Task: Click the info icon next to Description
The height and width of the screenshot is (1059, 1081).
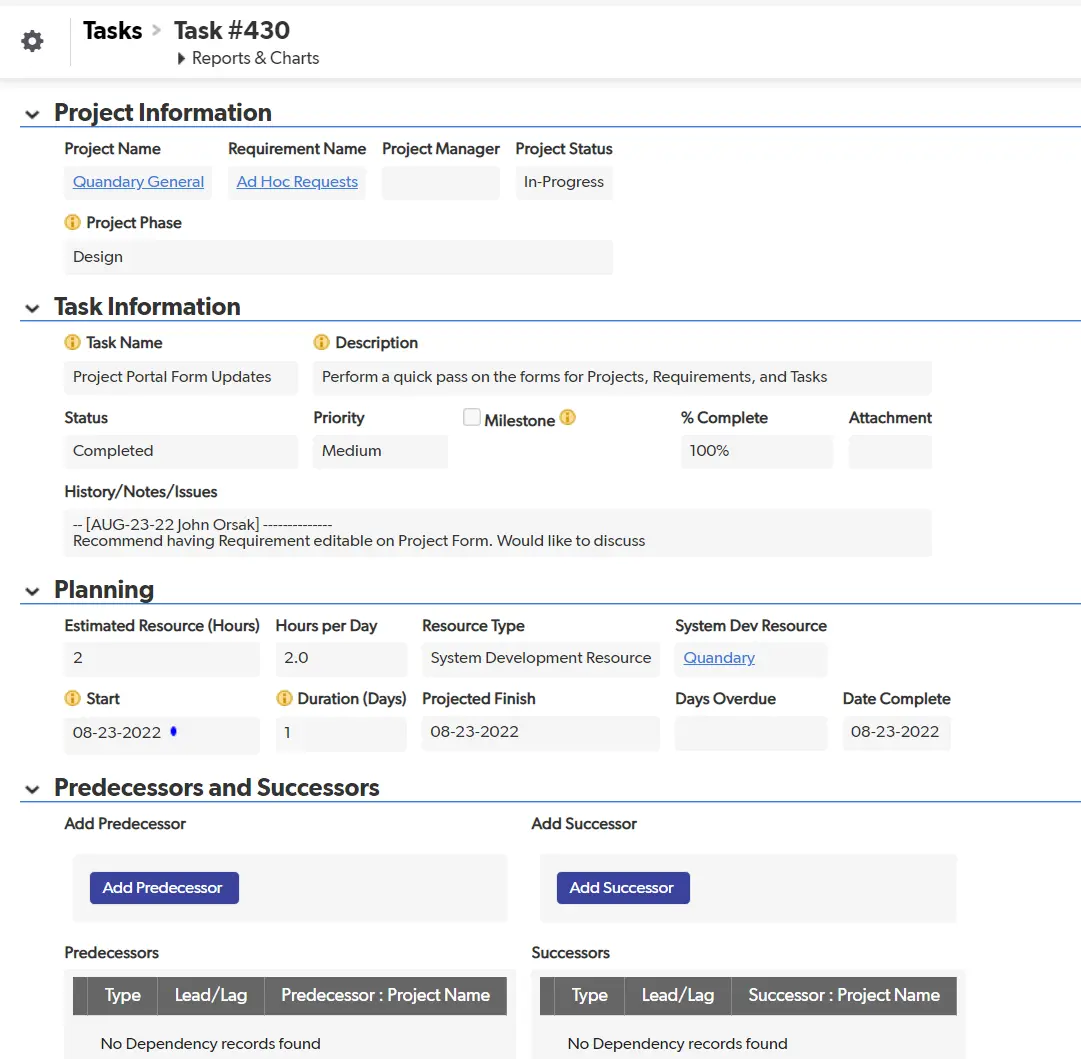Action: [x=321, y=342]
